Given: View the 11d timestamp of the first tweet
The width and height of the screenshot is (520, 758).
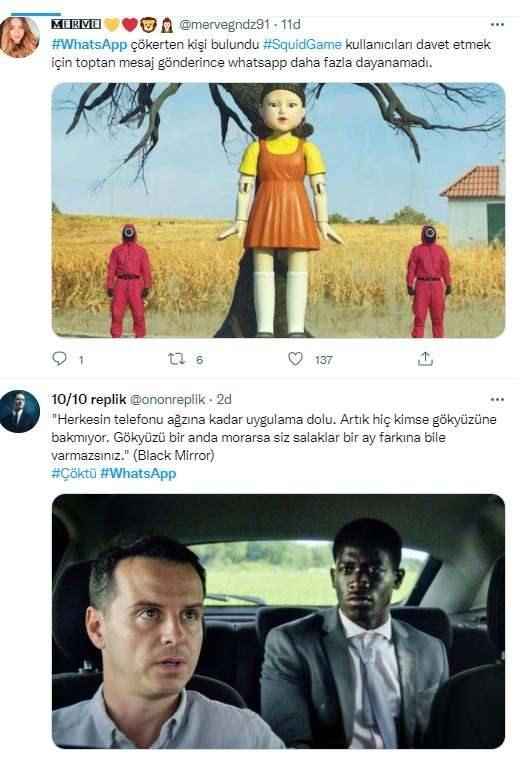Looking at the screenshot, I should [x=291, y=24].
